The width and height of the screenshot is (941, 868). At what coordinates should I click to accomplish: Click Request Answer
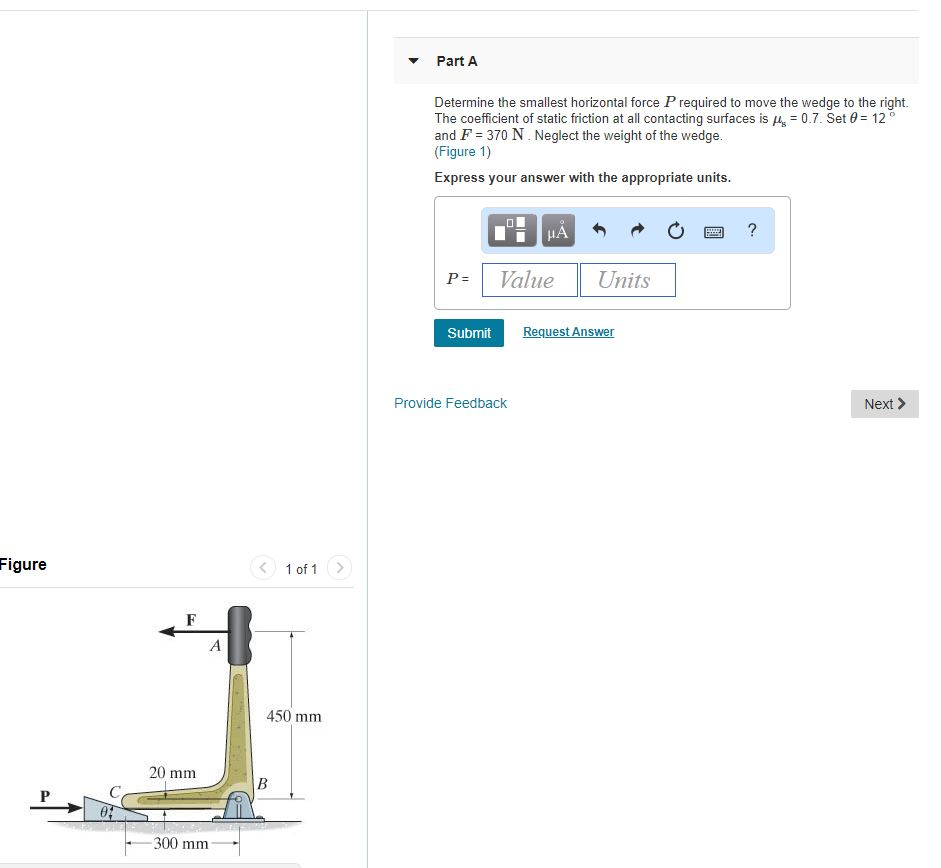point(568,331)
